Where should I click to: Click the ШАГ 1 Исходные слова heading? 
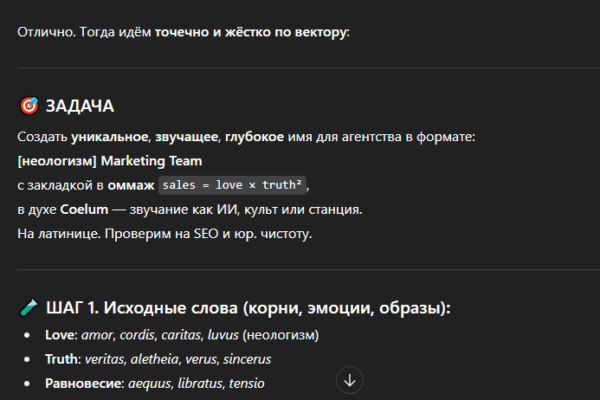(x=248, y=308)
